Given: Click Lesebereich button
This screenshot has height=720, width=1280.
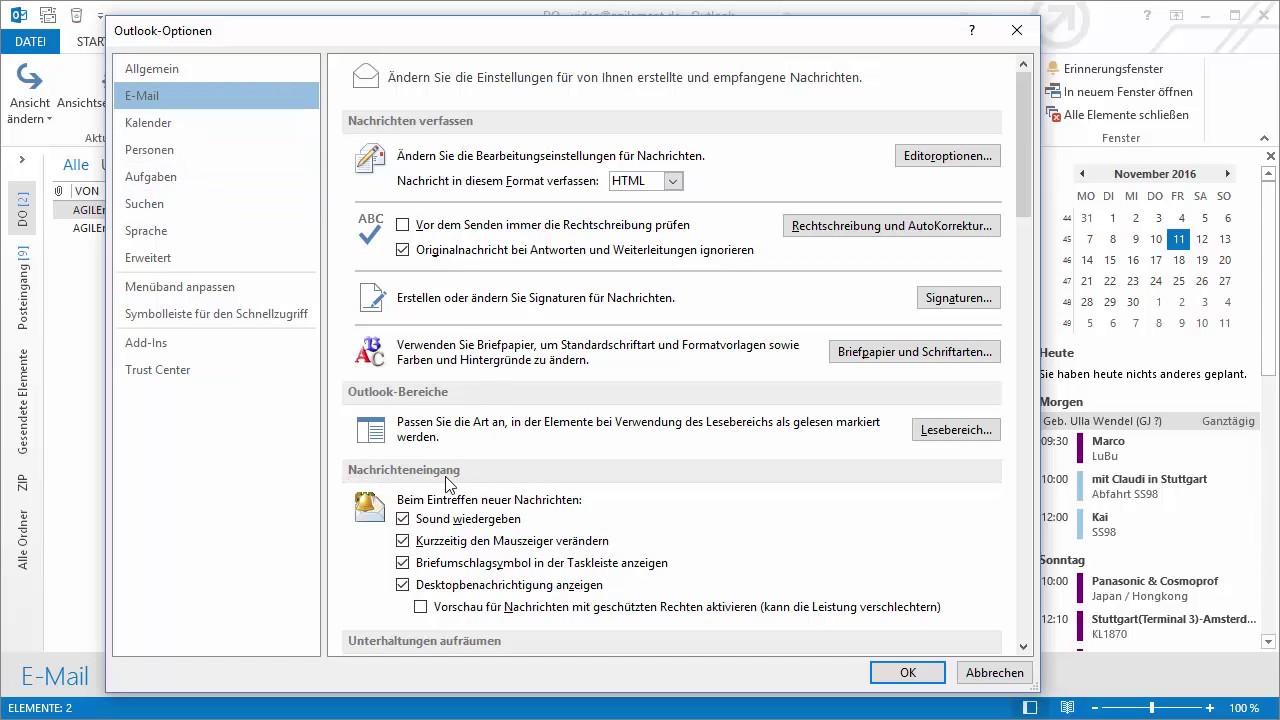Looking at the screenshot, I should click(956, 430).
